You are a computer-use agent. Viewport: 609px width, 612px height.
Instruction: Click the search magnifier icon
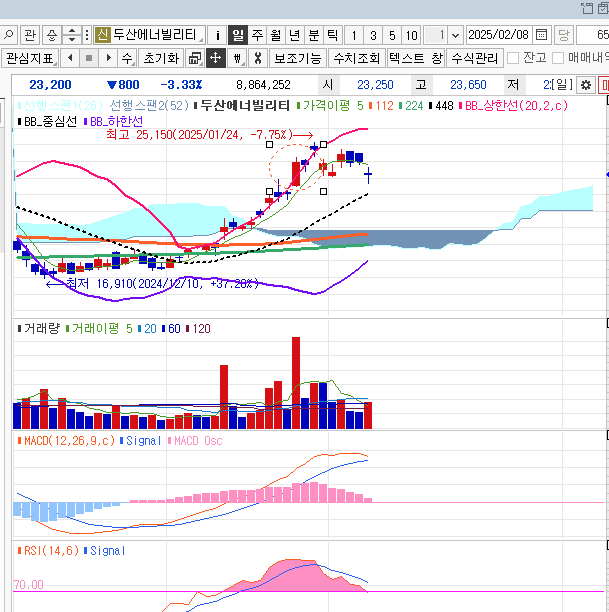[9, 35]
